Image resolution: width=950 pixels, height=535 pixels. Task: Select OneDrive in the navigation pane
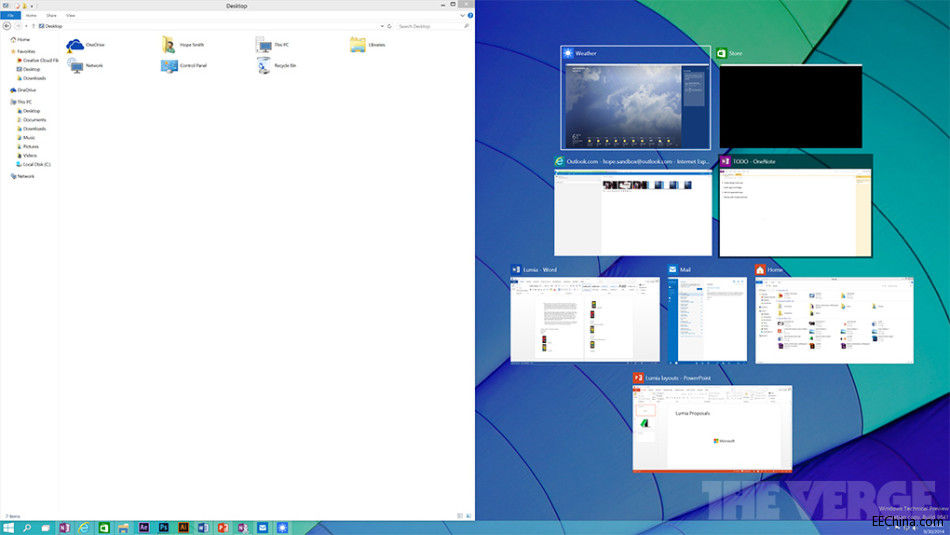click(x=23, y=90)
